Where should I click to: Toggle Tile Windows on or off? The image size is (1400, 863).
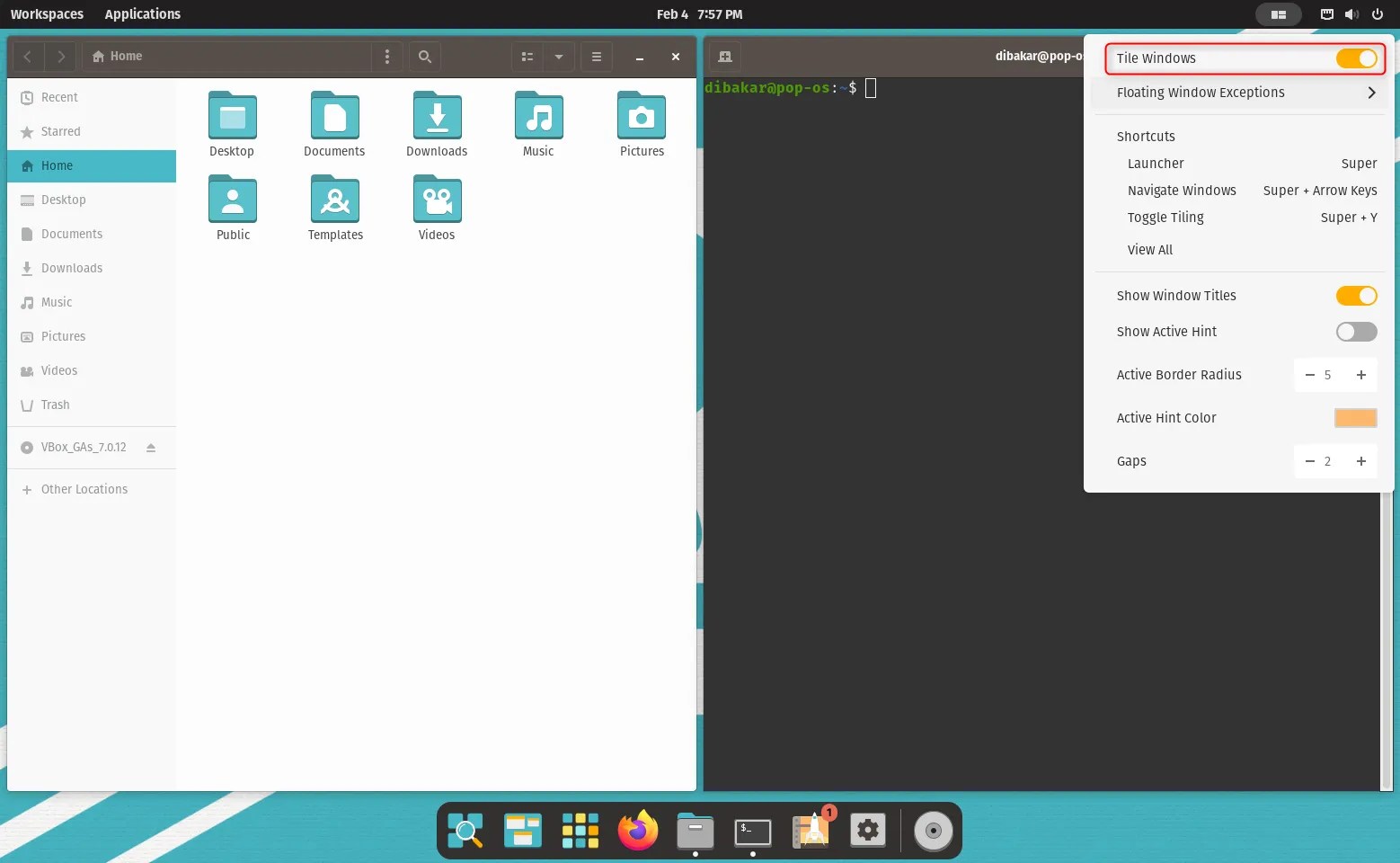pyautogui.click(x=1356, y=58)
